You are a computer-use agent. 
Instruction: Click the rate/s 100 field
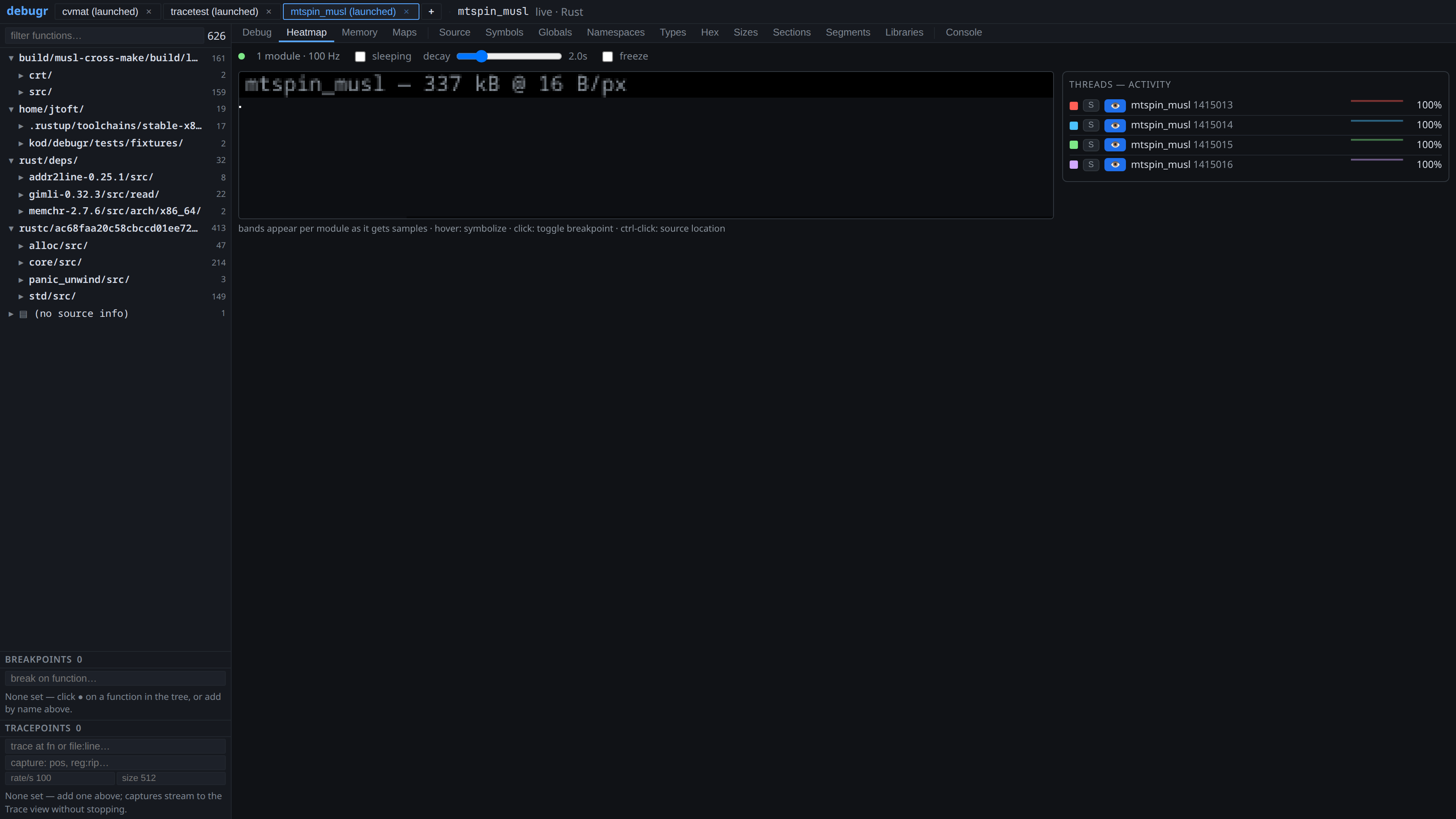tap(60, 778)
